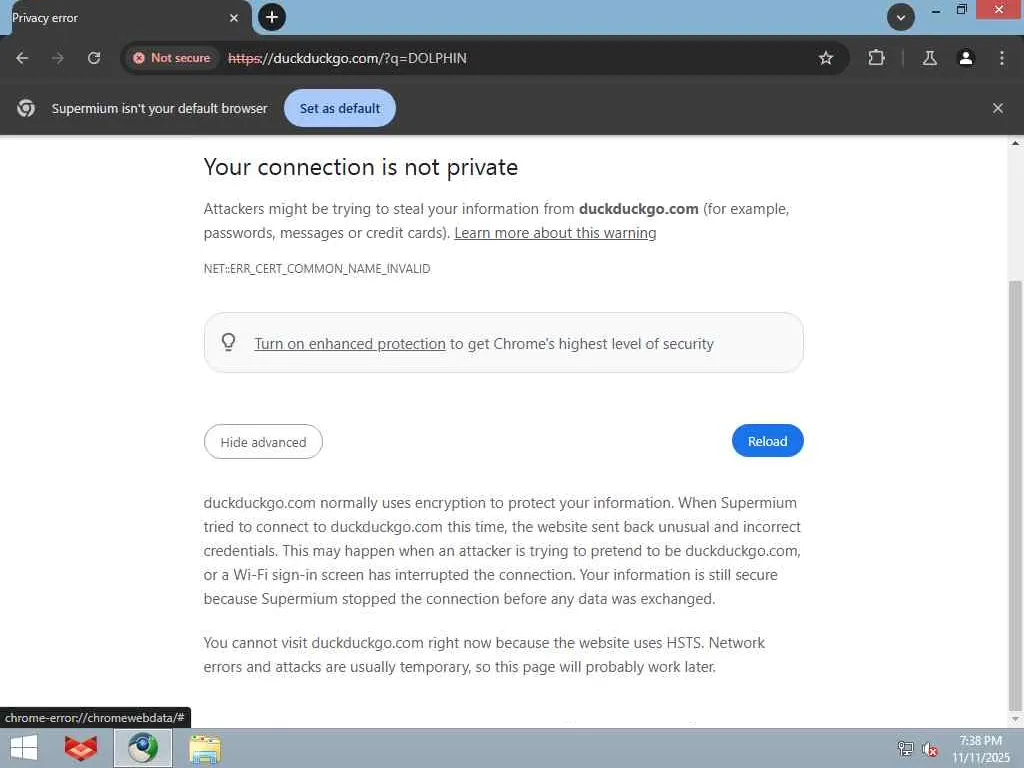Image resolution: width=1024 pixels, height=768 pixels.
Task: Close the Privacy error tab
Action: coord(234,18)
